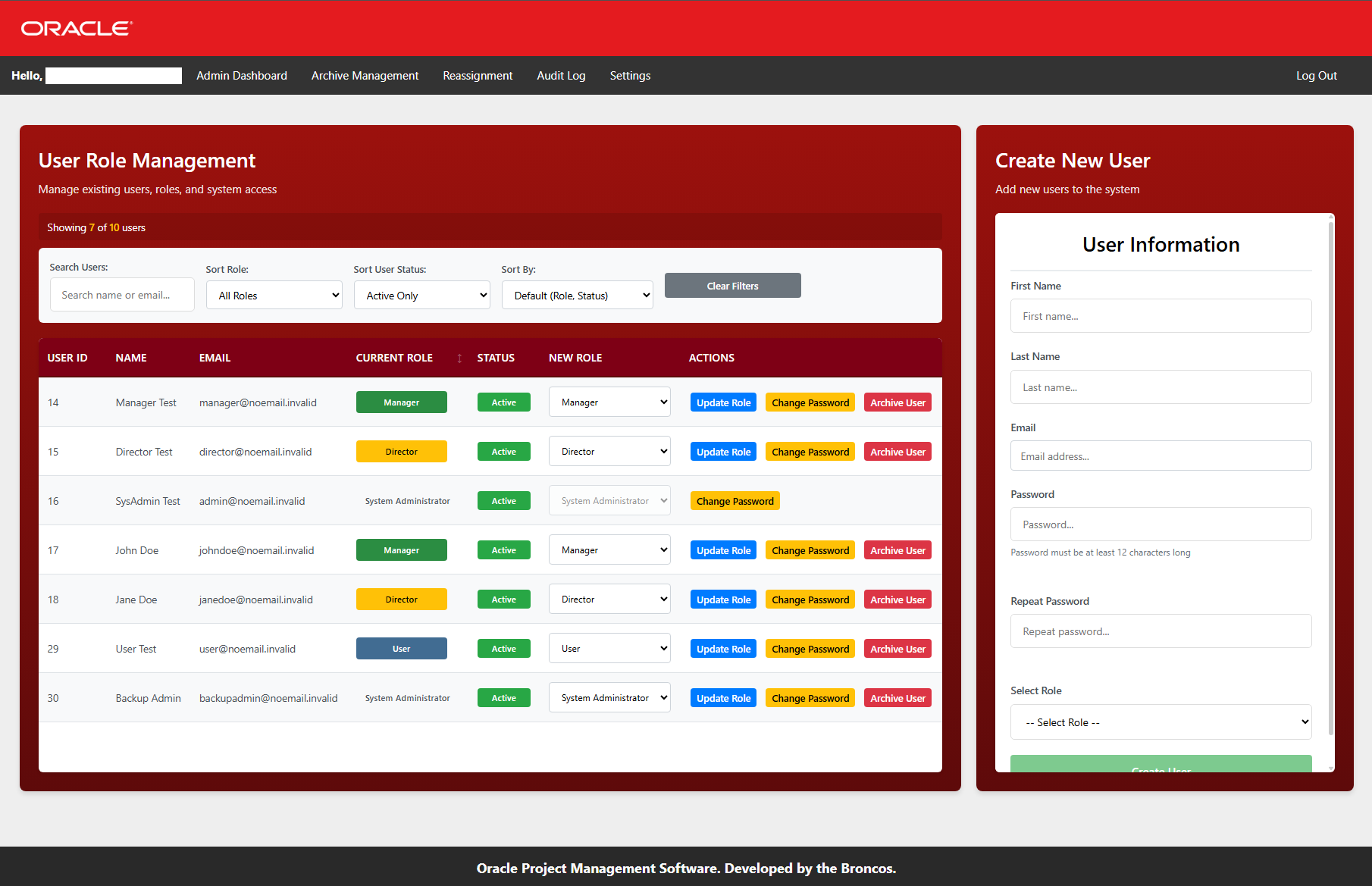Click the User Information form scrollbar
Image resolution: width=1372 pixels, height=886 pixels.
click(x=1331, y=477)
